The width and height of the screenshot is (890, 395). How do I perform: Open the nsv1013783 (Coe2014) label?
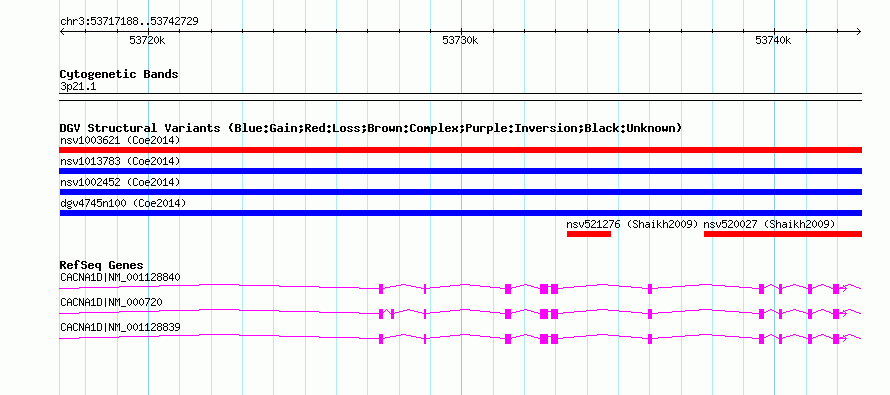[x=120, y=161]
